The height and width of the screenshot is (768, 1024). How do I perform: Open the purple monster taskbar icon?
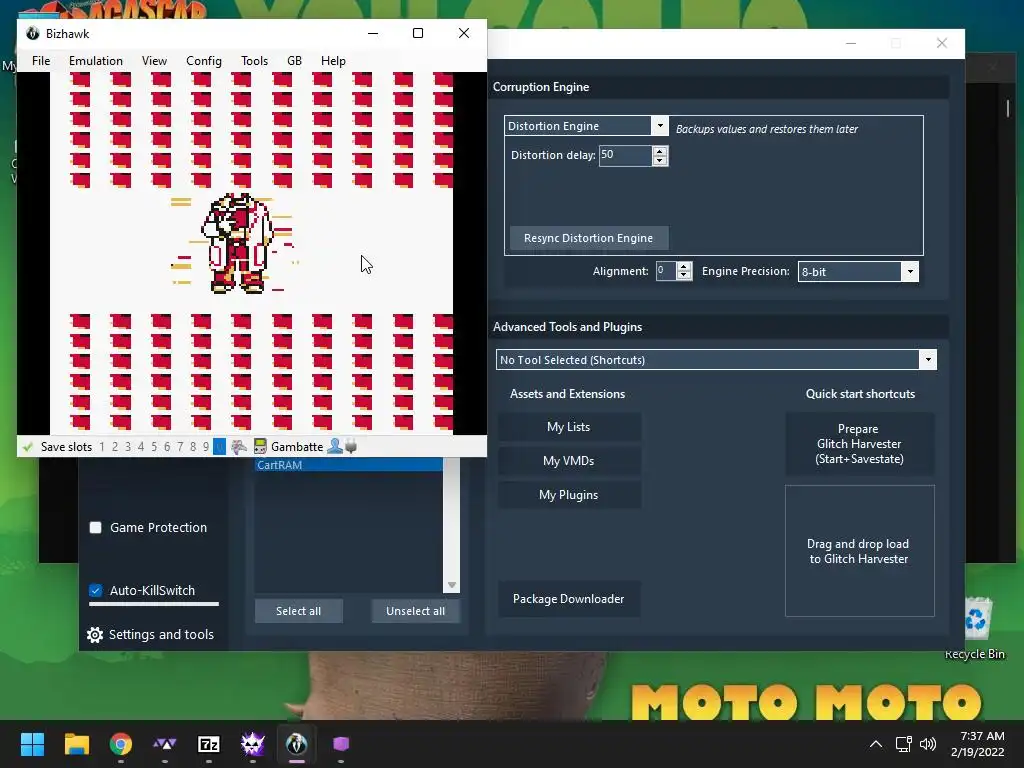[x=253, y=744]
